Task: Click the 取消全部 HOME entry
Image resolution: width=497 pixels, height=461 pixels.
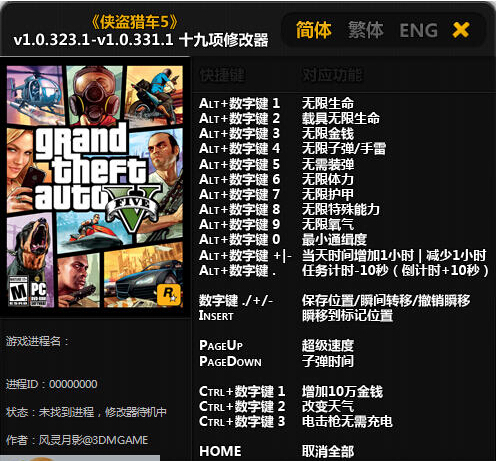Action: point(328,452)
